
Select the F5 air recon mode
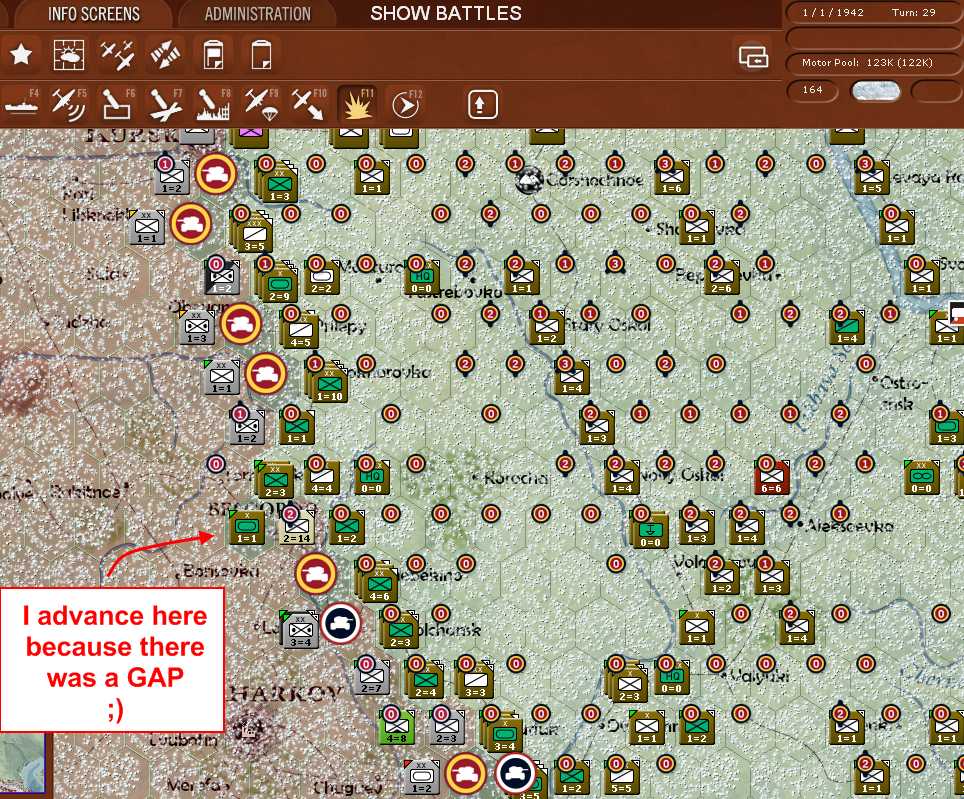click(68, 104)
